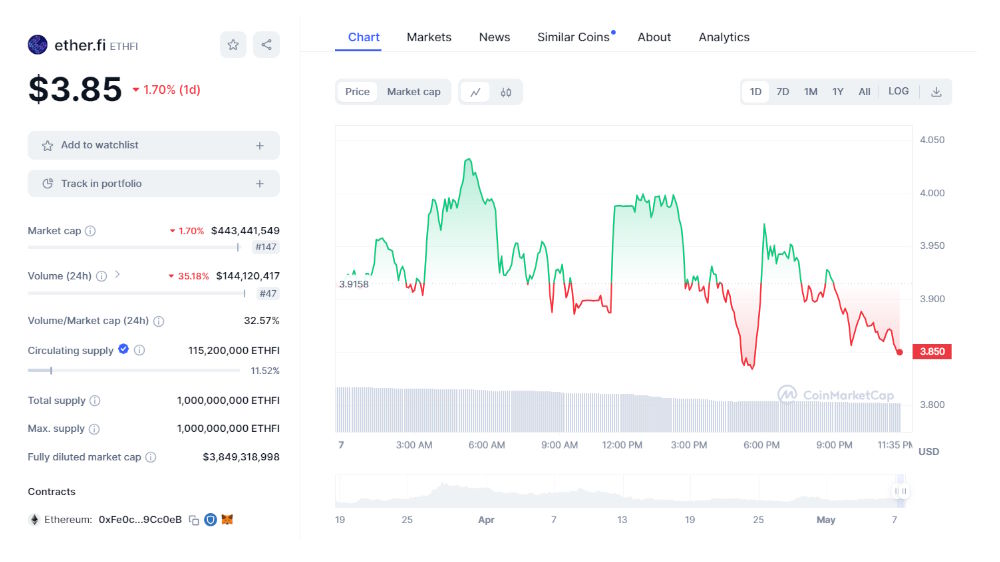The height and width of the screenshot is (562, 1000).
Task: Click the volume rank #47 badge
Action: (268, 293)
